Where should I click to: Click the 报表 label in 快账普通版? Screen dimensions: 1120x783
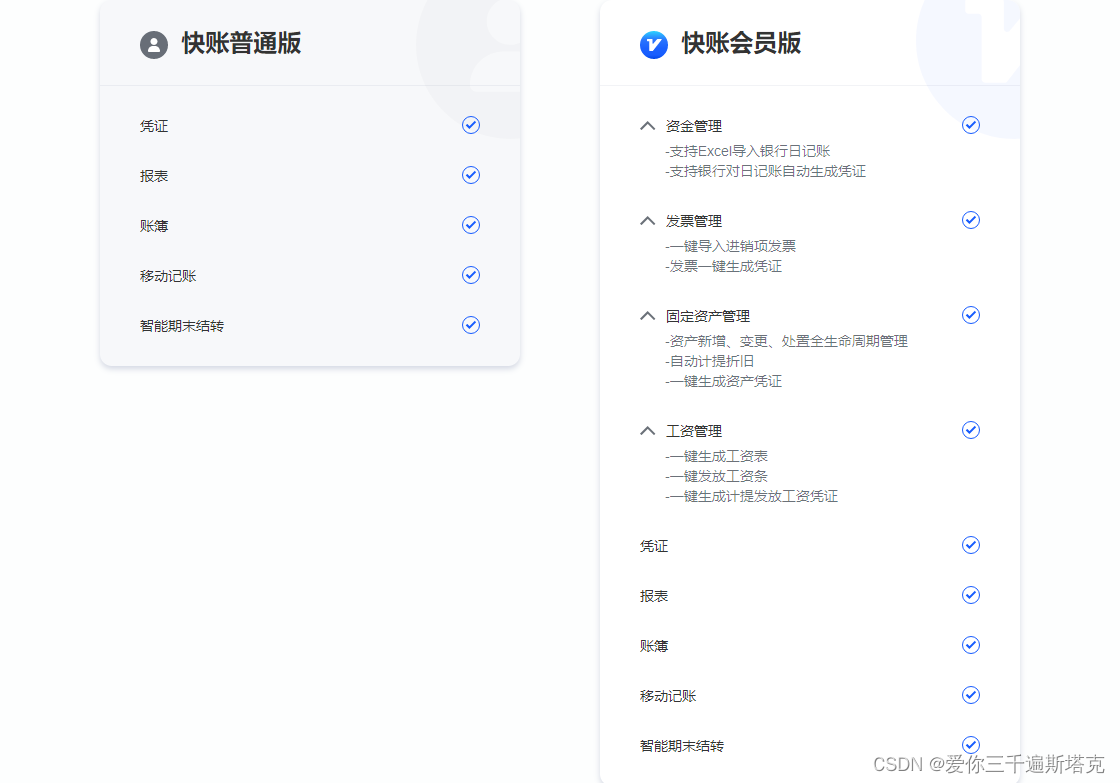click(154, 176)
